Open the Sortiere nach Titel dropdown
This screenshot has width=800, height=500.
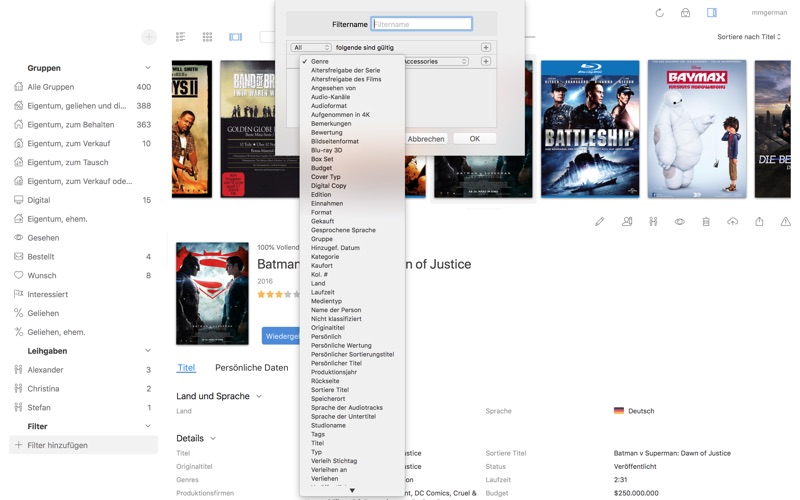click(748, 37)
